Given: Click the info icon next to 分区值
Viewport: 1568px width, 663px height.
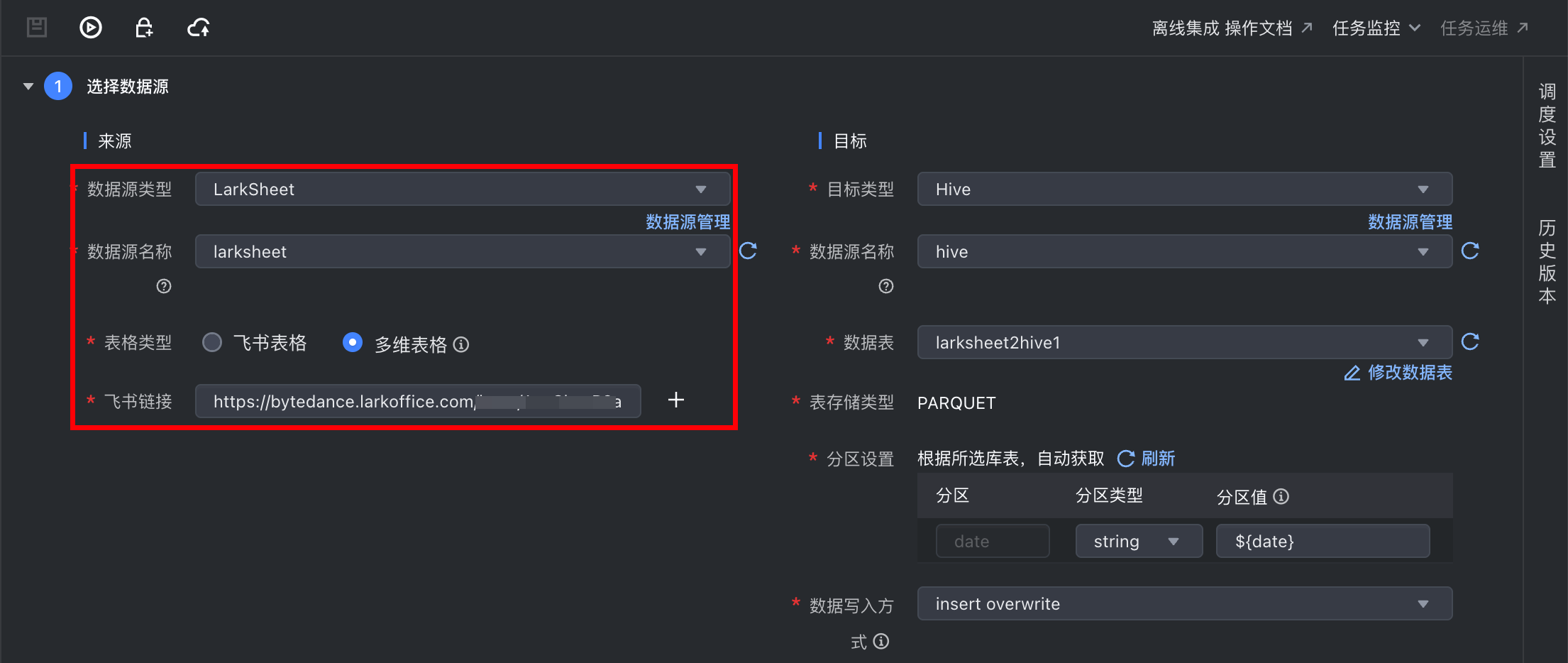Looking at the screenshot, I should 1281,496.
